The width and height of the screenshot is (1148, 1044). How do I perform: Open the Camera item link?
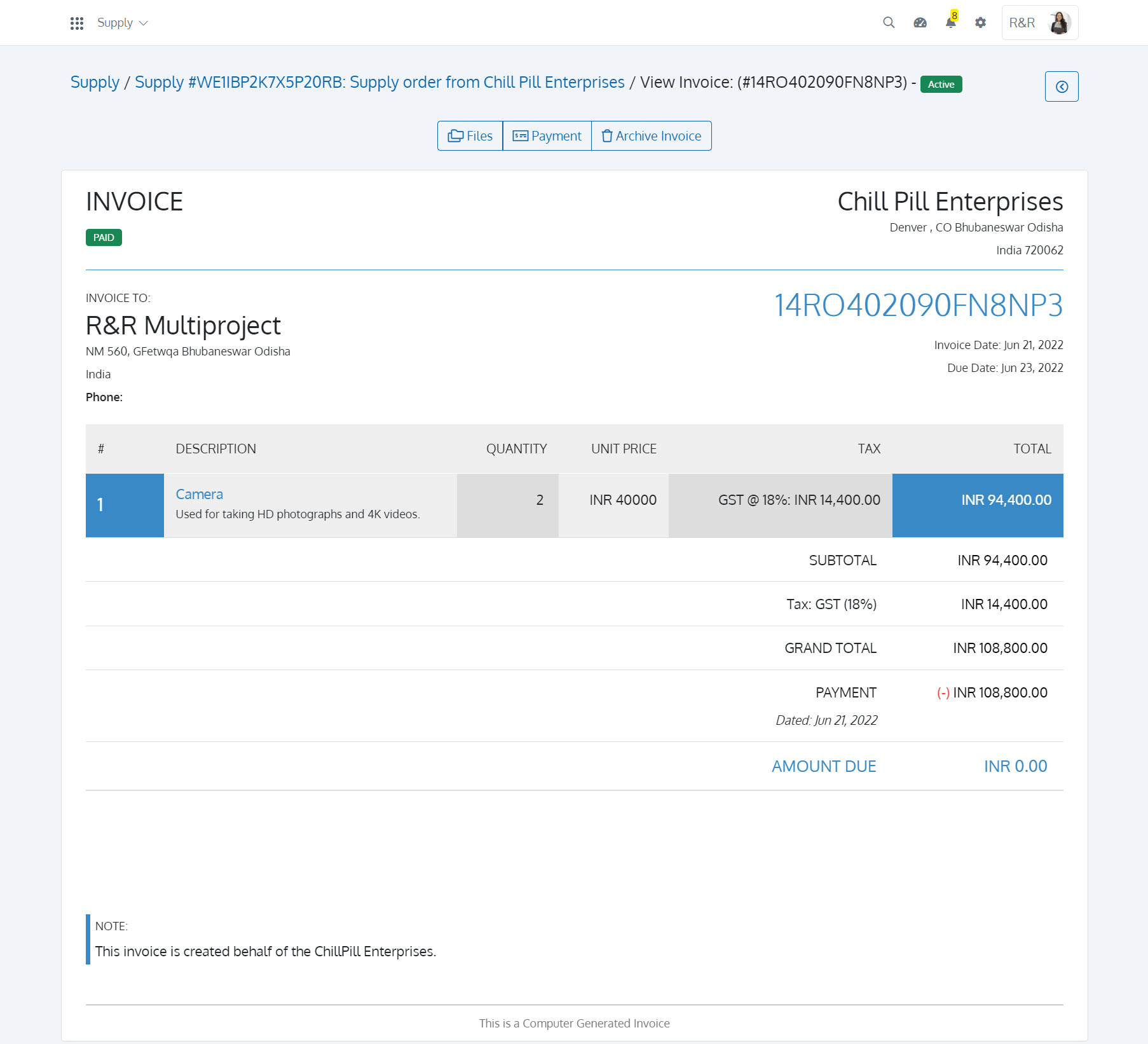click(199, 494)
